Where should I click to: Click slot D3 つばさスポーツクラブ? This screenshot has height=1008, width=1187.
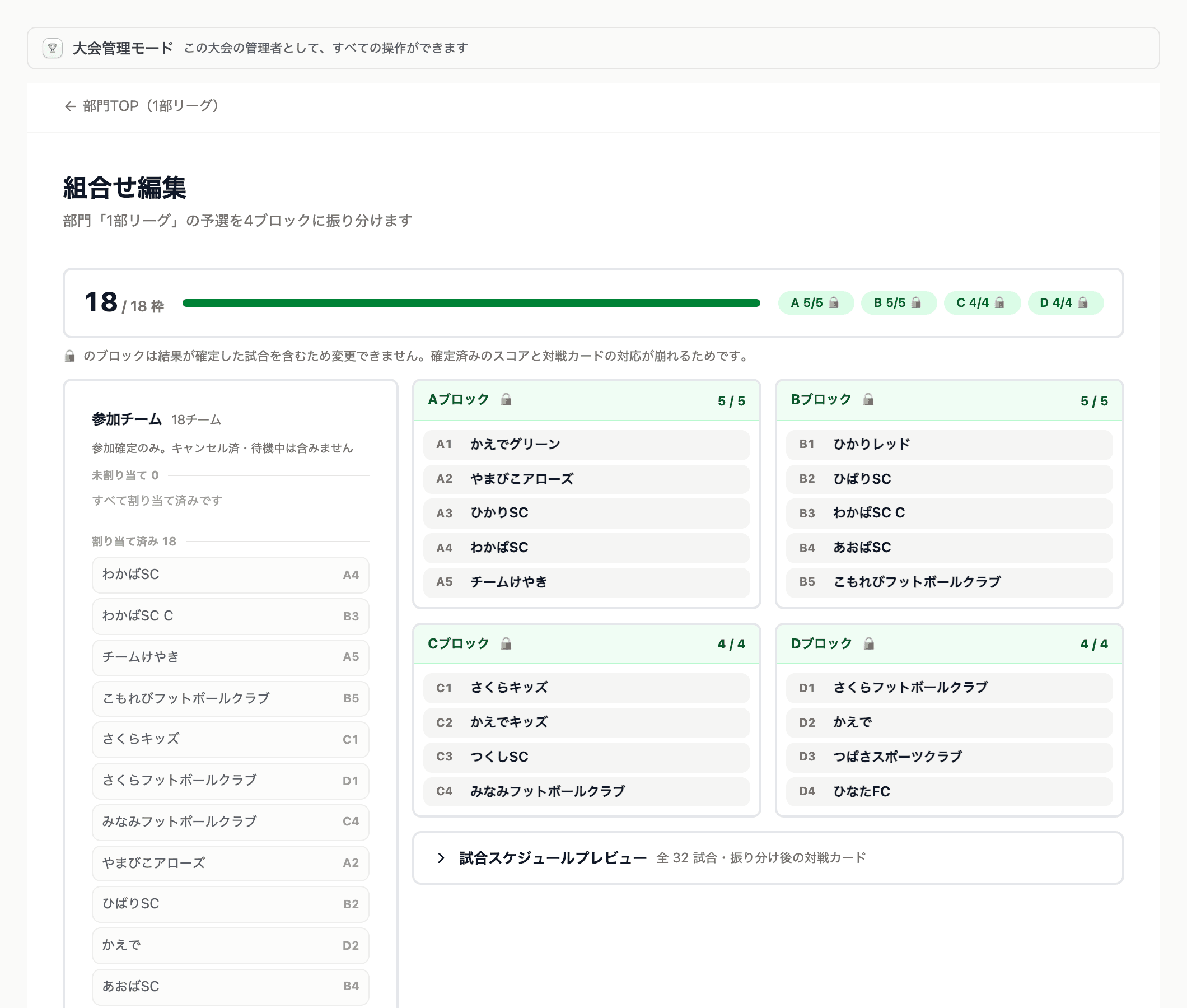tap(949, 757)
